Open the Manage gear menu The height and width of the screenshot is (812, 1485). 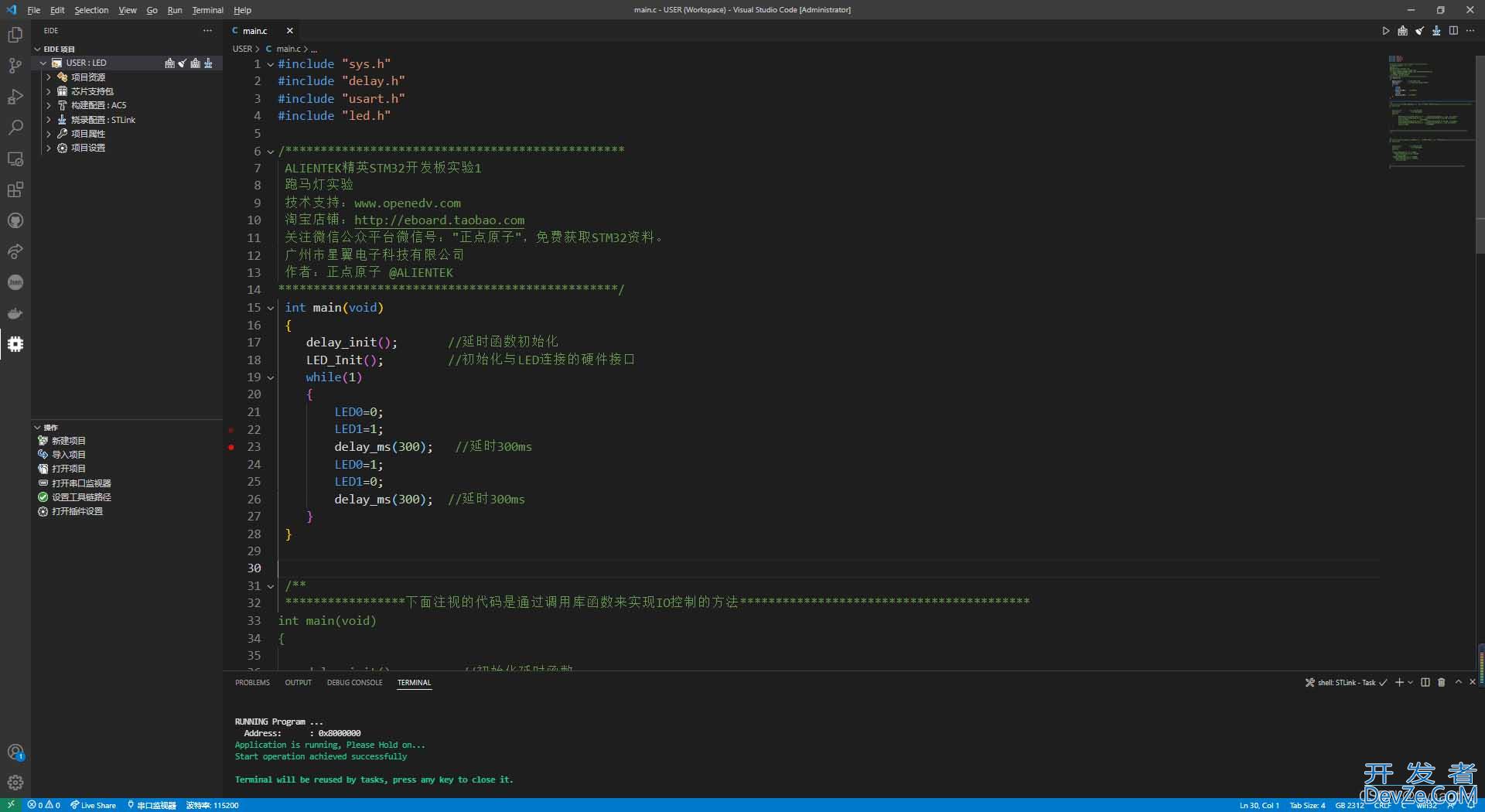[x=15, y=783]
